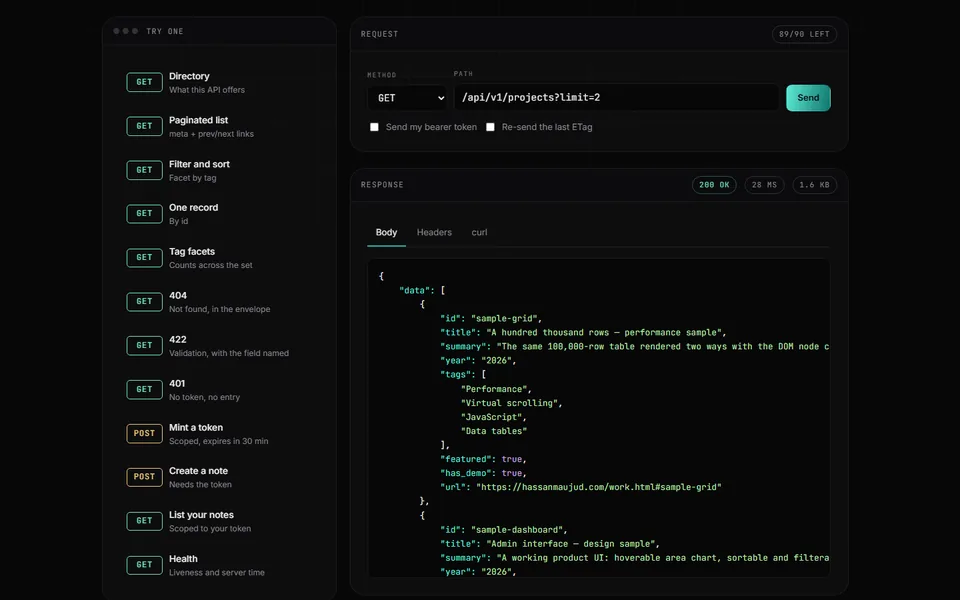Screen dimensions: 960x600
Task: Click the "Data tables" tag in response
Action: pyautogui.click(x=493, y=431)
